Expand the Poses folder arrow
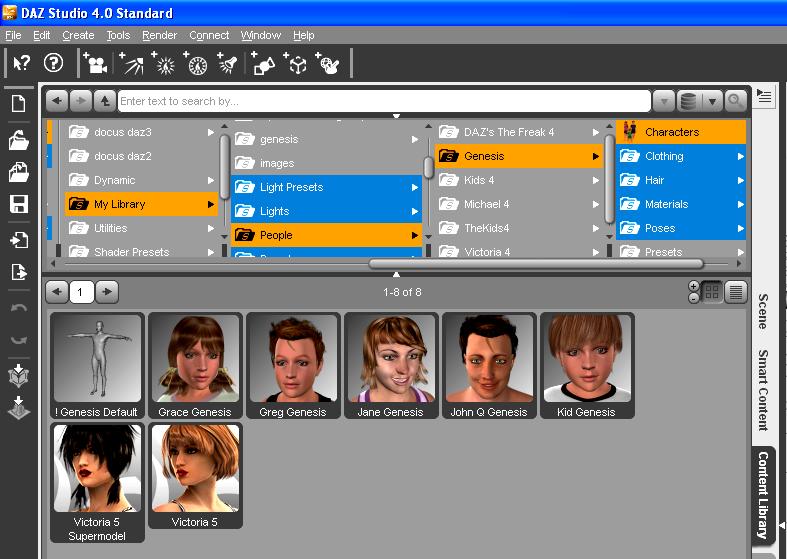This screenshot has height=559, width=787. tap(740, 228)
